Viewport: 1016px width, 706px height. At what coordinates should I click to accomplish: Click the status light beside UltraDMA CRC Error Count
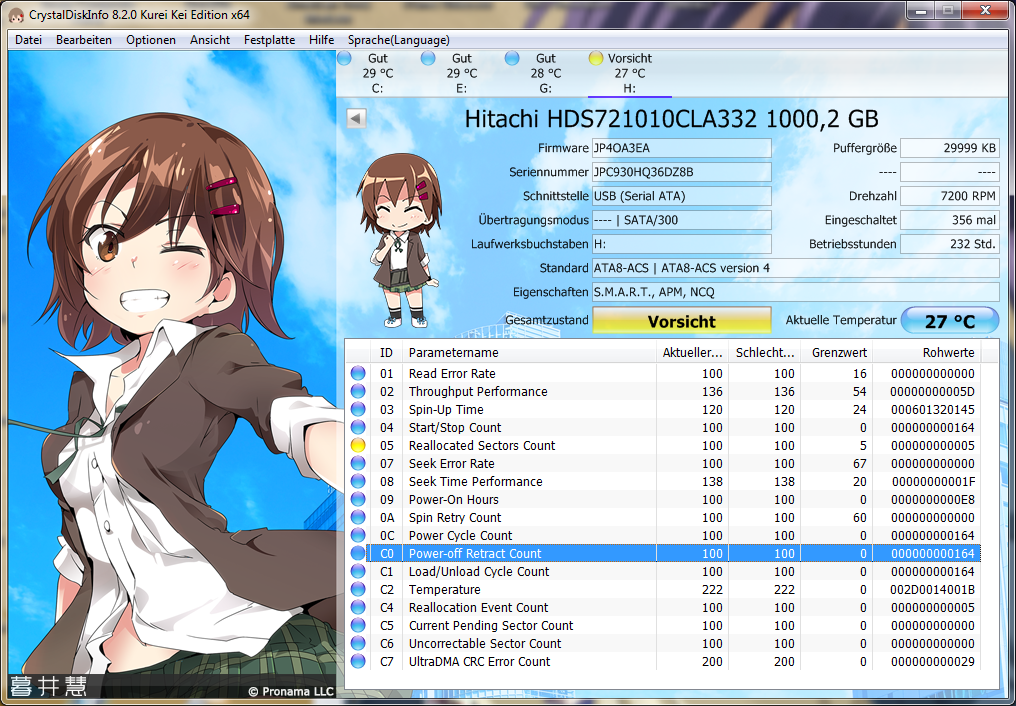(x=357, y=661)
